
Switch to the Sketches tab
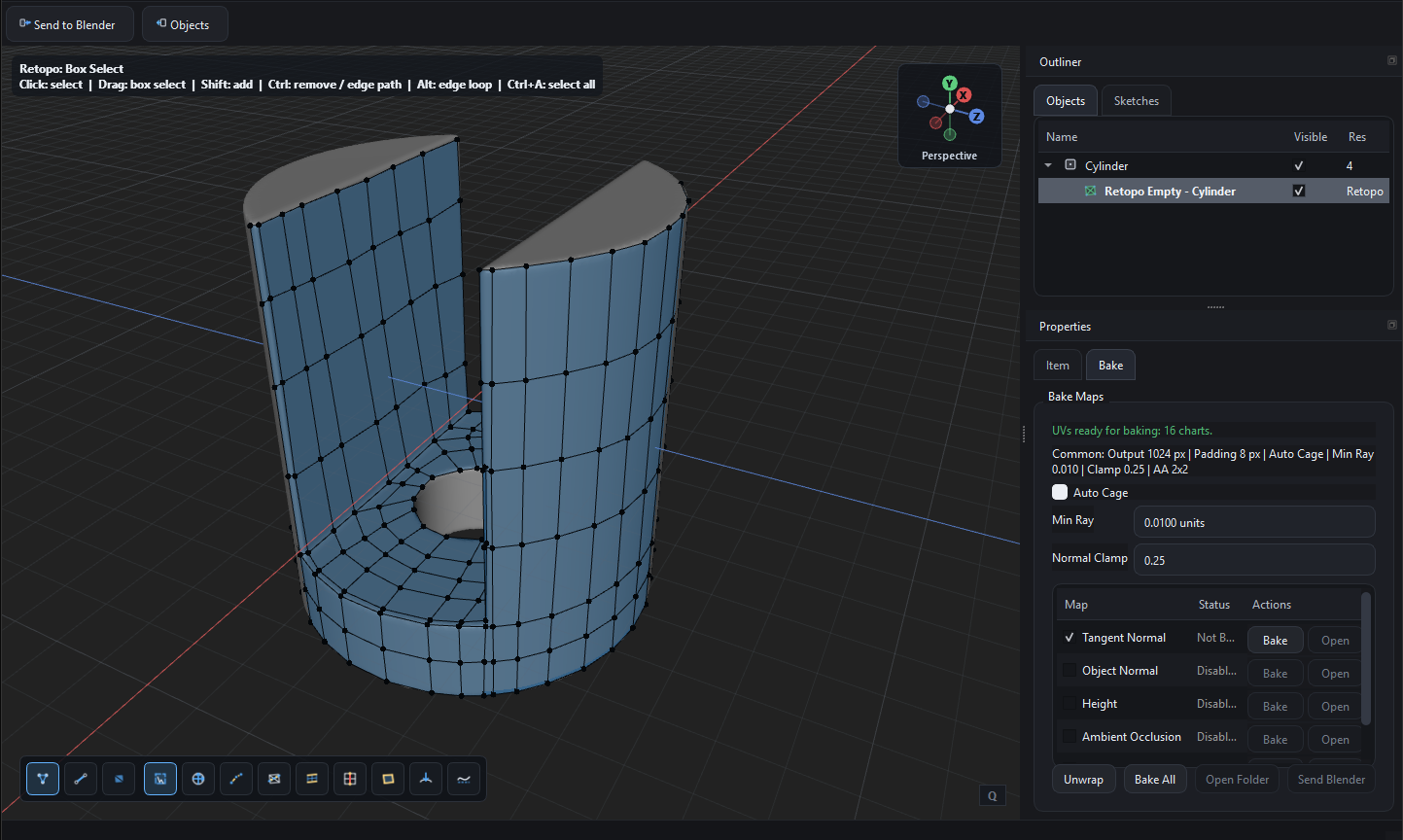[1137, 101]
